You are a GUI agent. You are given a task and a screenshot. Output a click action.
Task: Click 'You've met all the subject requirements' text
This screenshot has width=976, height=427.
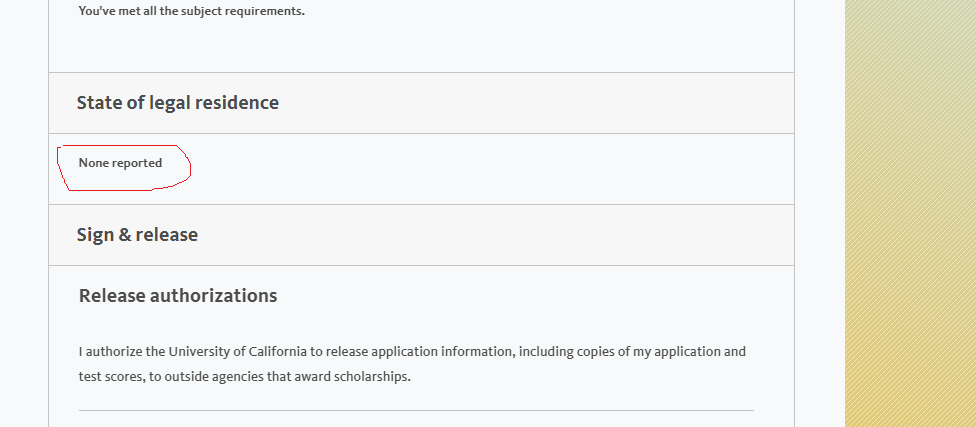[191, 12]
